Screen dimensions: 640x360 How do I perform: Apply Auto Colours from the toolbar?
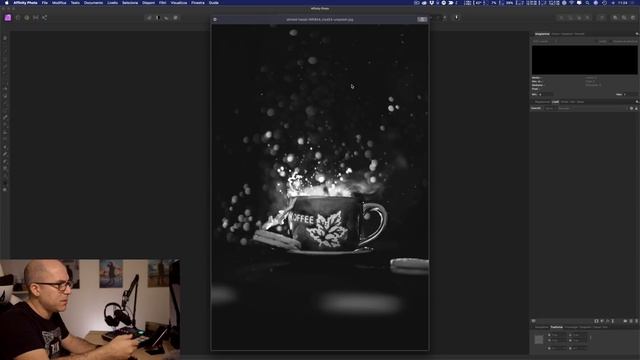pyautogui.click(x=167, y=18)
